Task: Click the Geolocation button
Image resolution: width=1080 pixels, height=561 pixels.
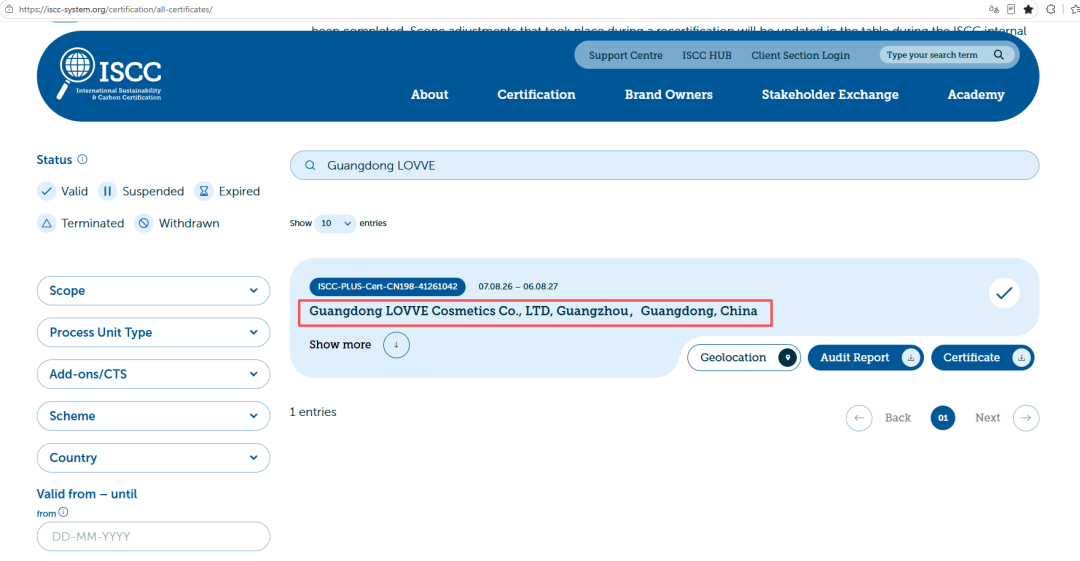Action: tap(744, 358)
